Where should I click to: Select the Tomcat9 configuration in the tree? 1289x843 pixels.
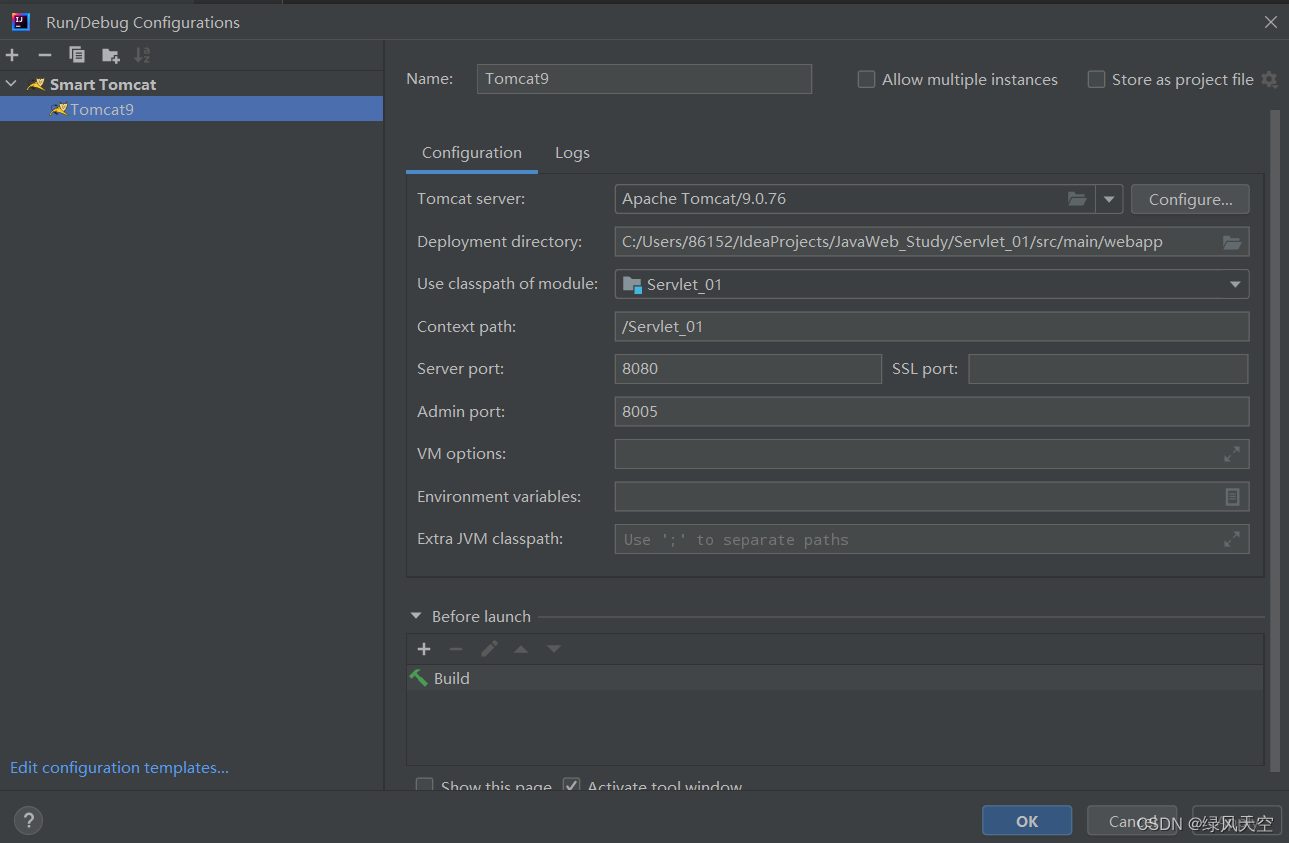pos(191,109)
